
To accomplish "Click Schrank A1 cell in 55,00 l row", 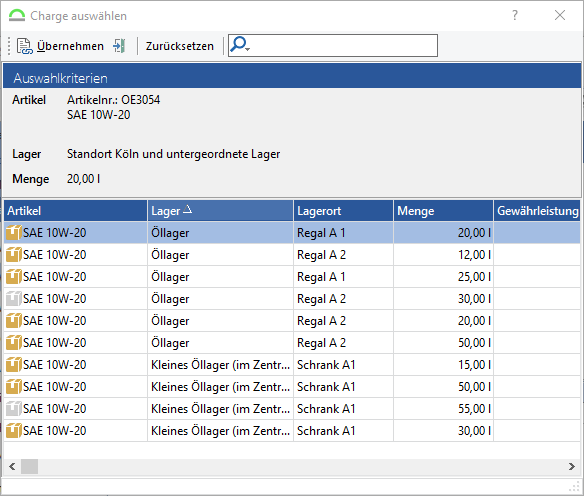I will click(343, 408).
